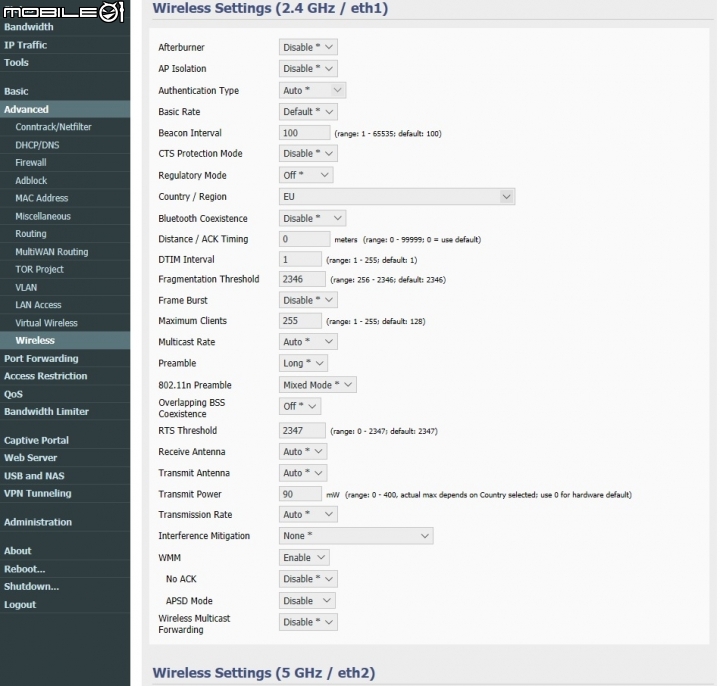Open the Afterburner dropdown
The image size is (720, 686).
click(307, 47)
